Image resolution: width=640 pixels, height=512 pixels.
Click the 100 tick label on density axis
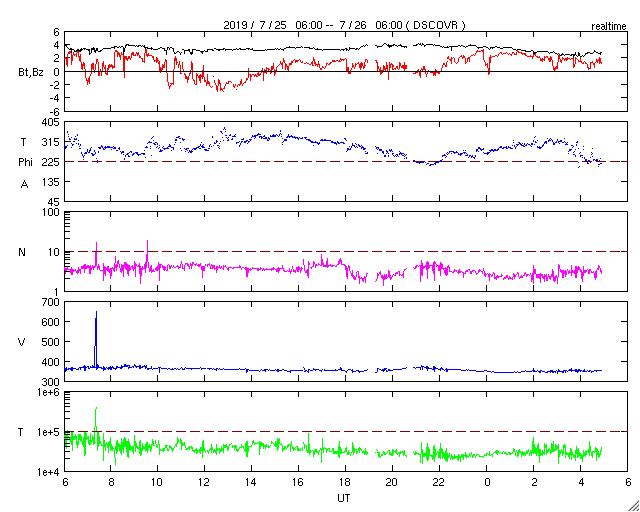point(51,212)
